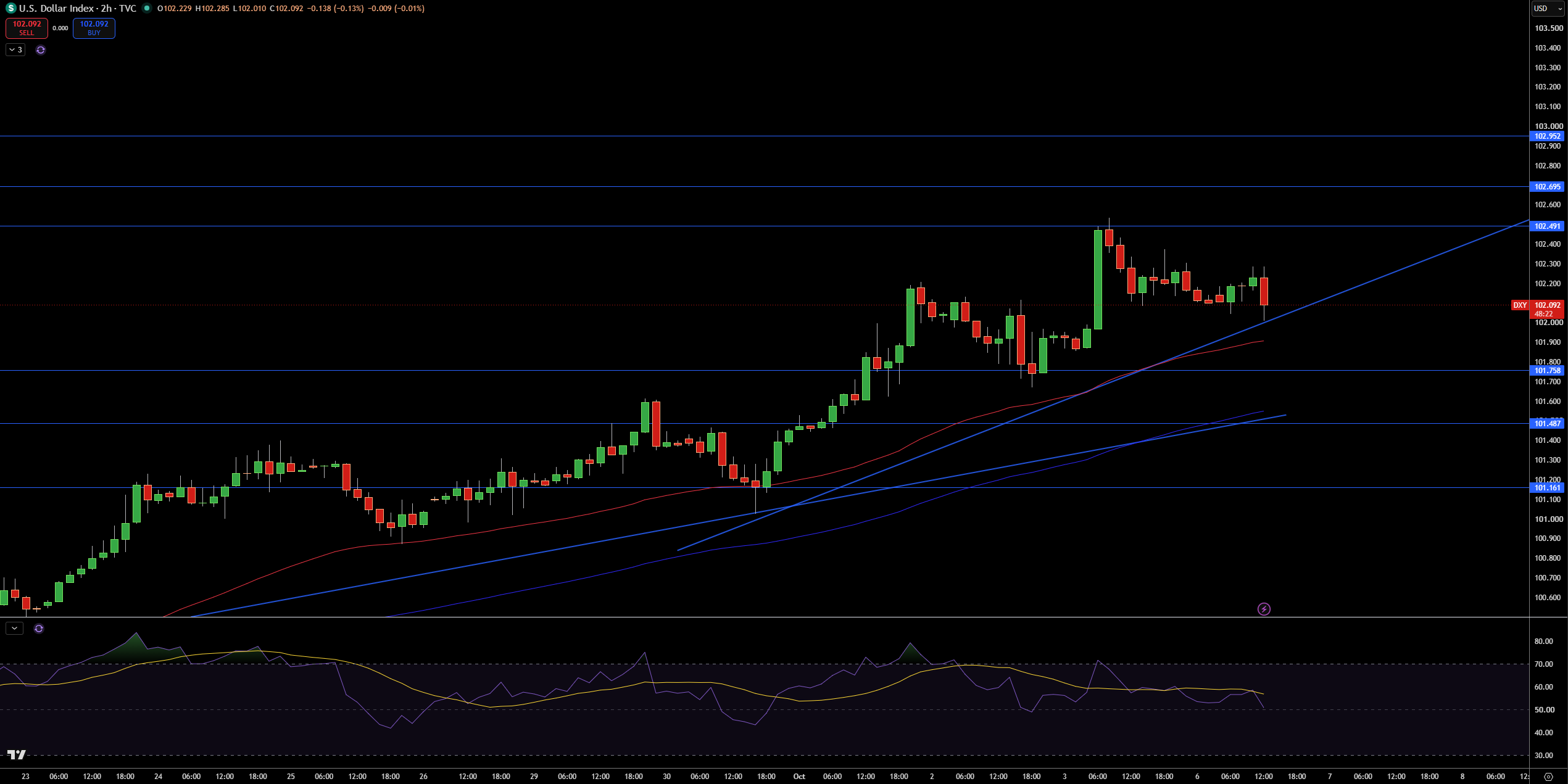Click the TradingView logo in bottom-left

pyautogui.click(x=17, y=754)
